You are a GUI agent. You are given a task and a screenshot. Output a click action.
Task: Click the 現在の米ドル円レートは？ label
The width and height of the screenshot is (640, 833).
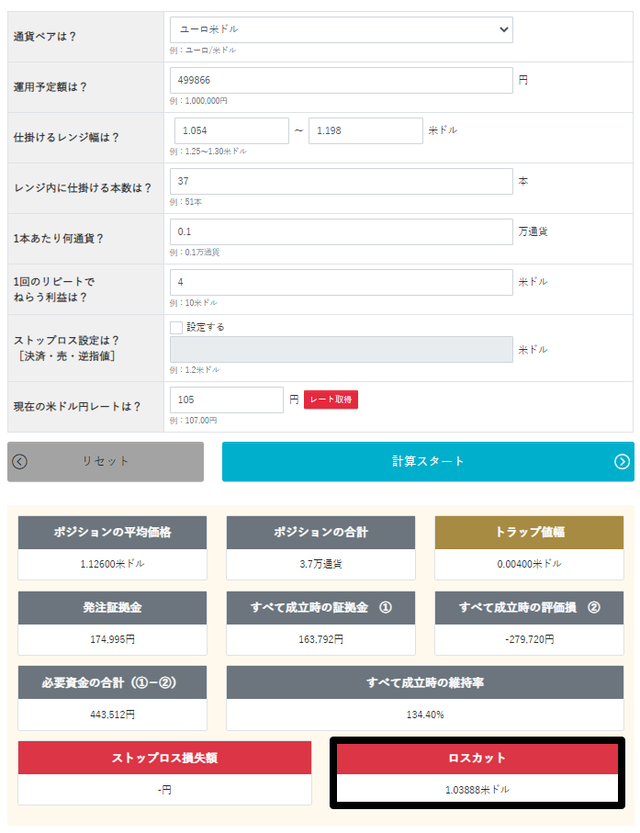[76, 407]
